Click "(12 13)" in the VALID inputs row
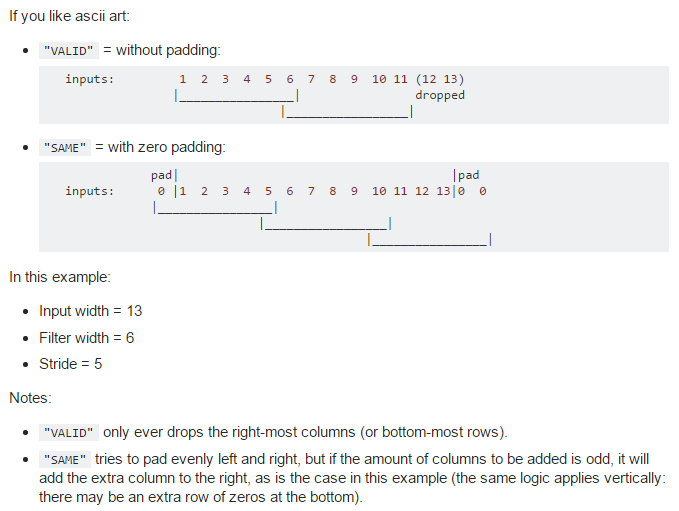This screenshot has height=511, width=679. 440,79
